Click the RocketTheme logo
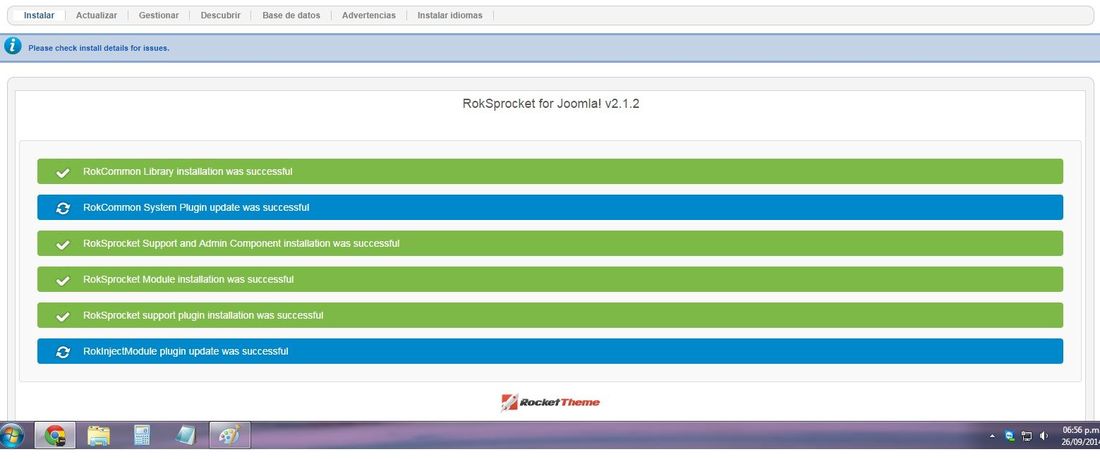This screenshot has width=1100, height=459. (x=551, y=402)
